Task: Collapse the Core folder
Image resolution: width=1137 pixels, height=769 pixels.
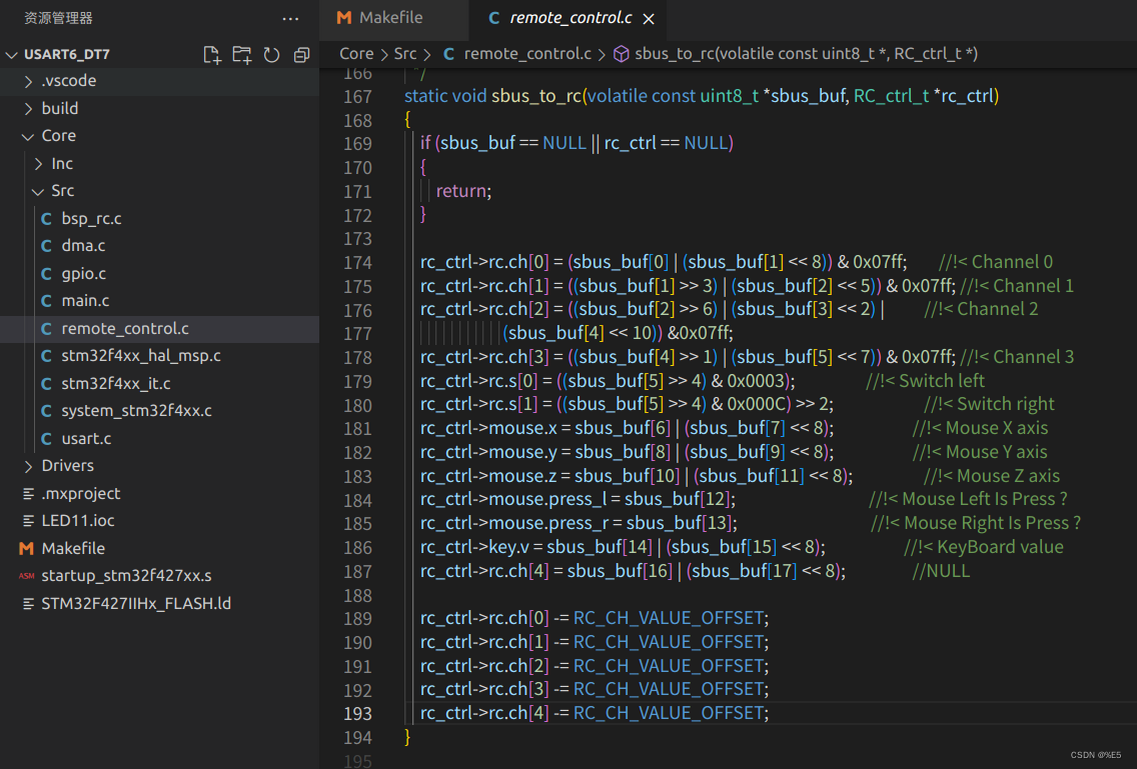Action: (28, 136)
